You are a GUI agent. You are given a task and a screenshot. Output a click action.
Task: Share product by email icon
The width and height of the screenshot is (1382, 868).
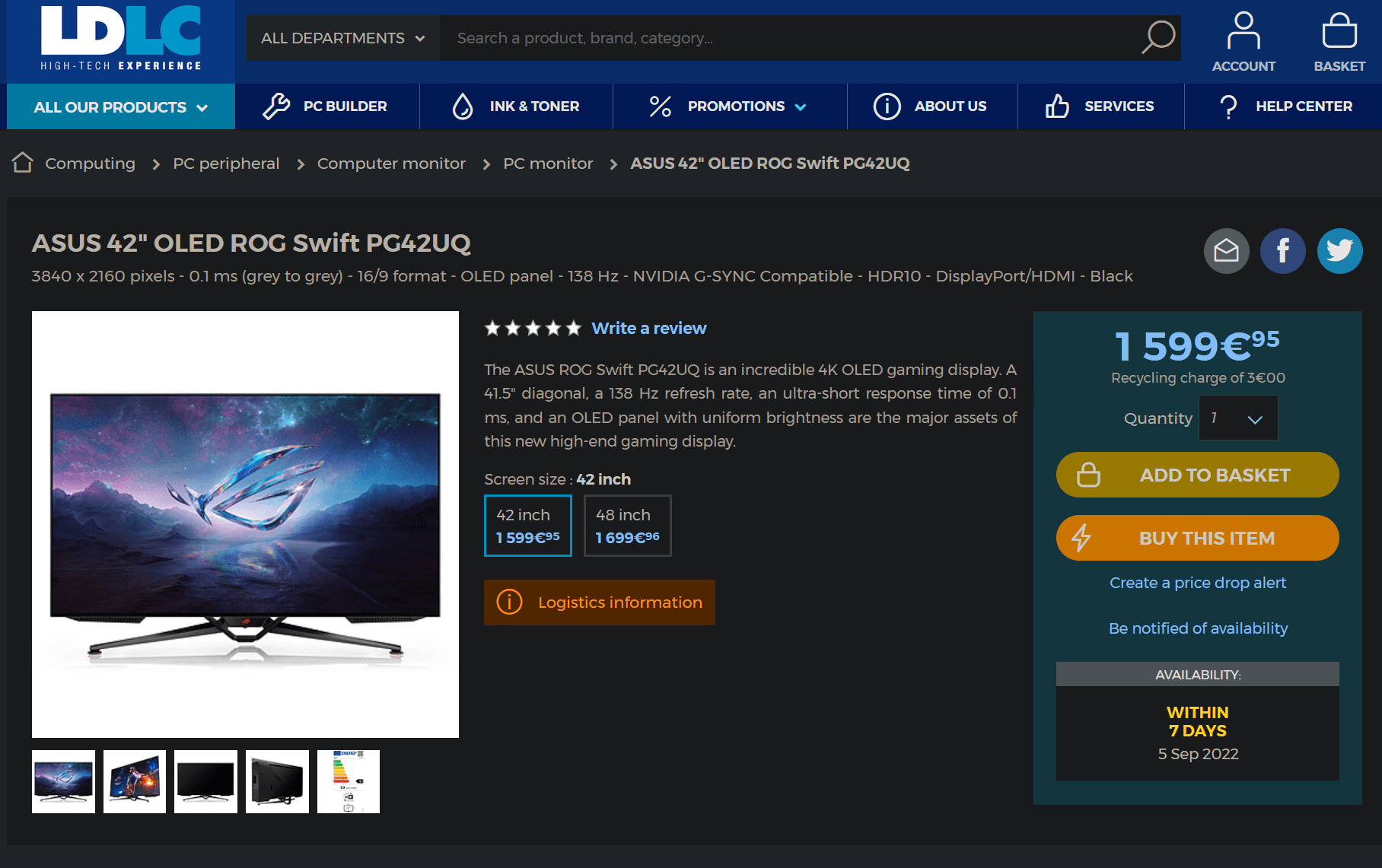coord(1226,251)
